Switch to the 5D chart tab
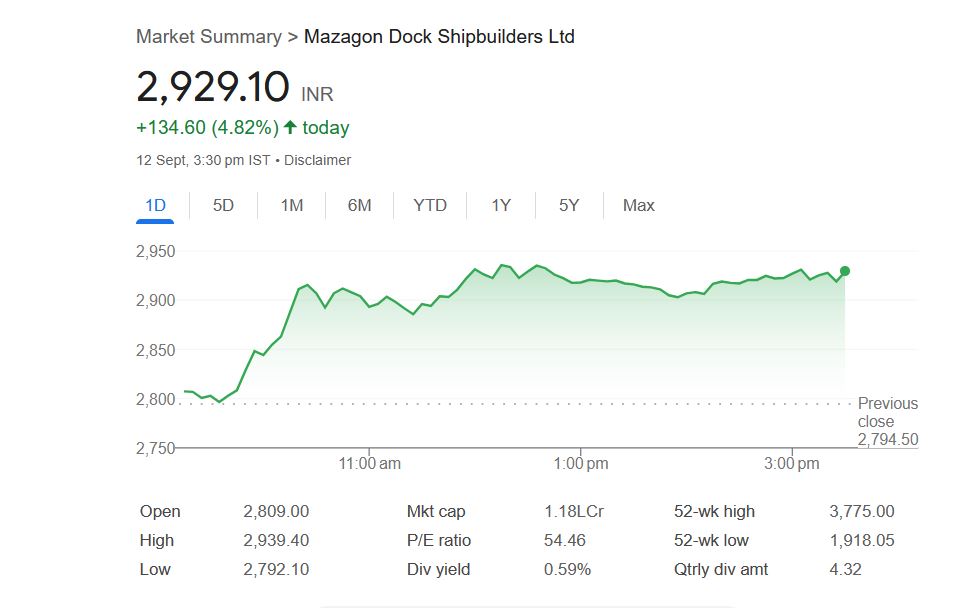The width and height of the screenshot is (973, 608). pos(223,206)
